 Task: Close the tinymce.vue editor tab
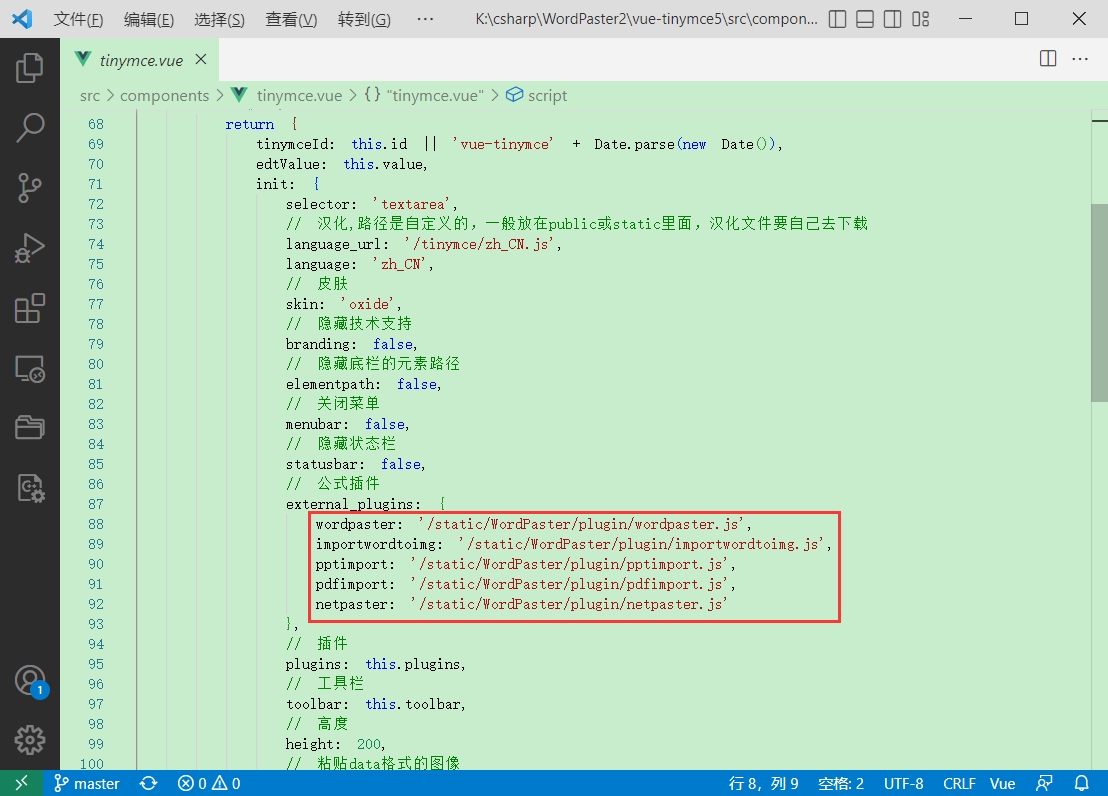(201, 60)
